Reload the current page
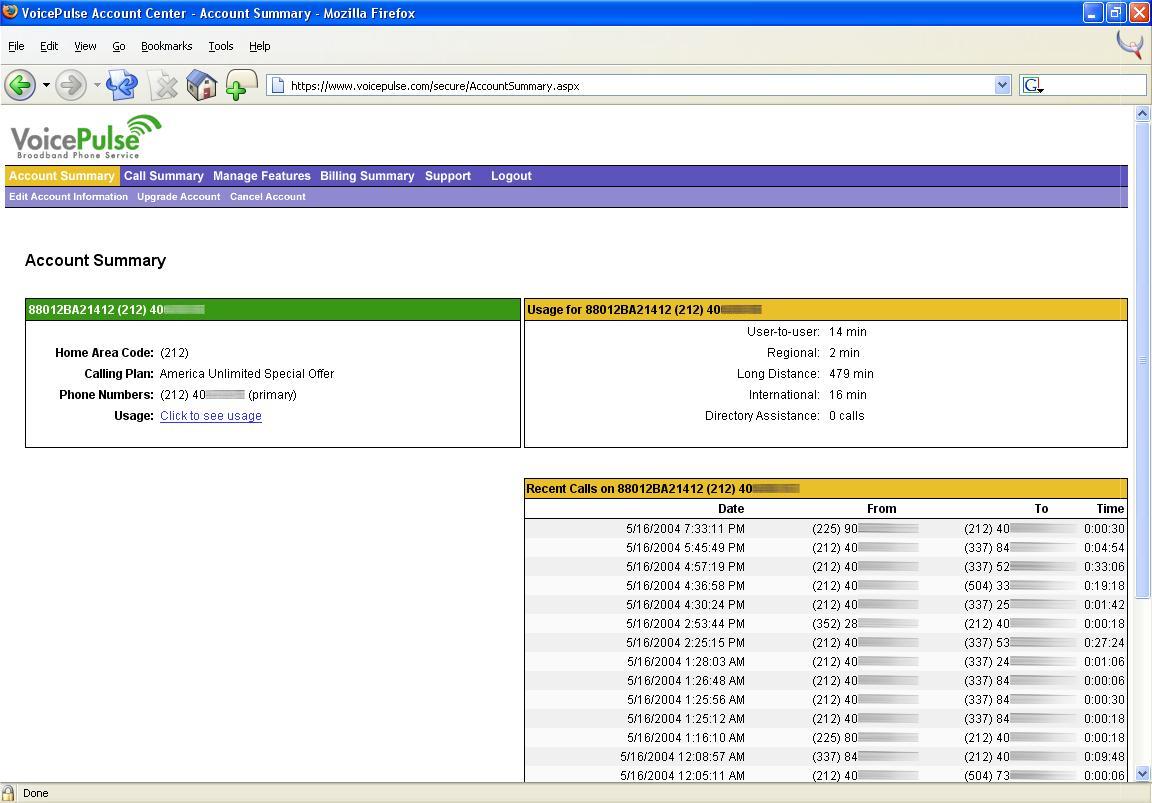The width and height of the screenshot is (1152, 803). [x=122, y=85]
